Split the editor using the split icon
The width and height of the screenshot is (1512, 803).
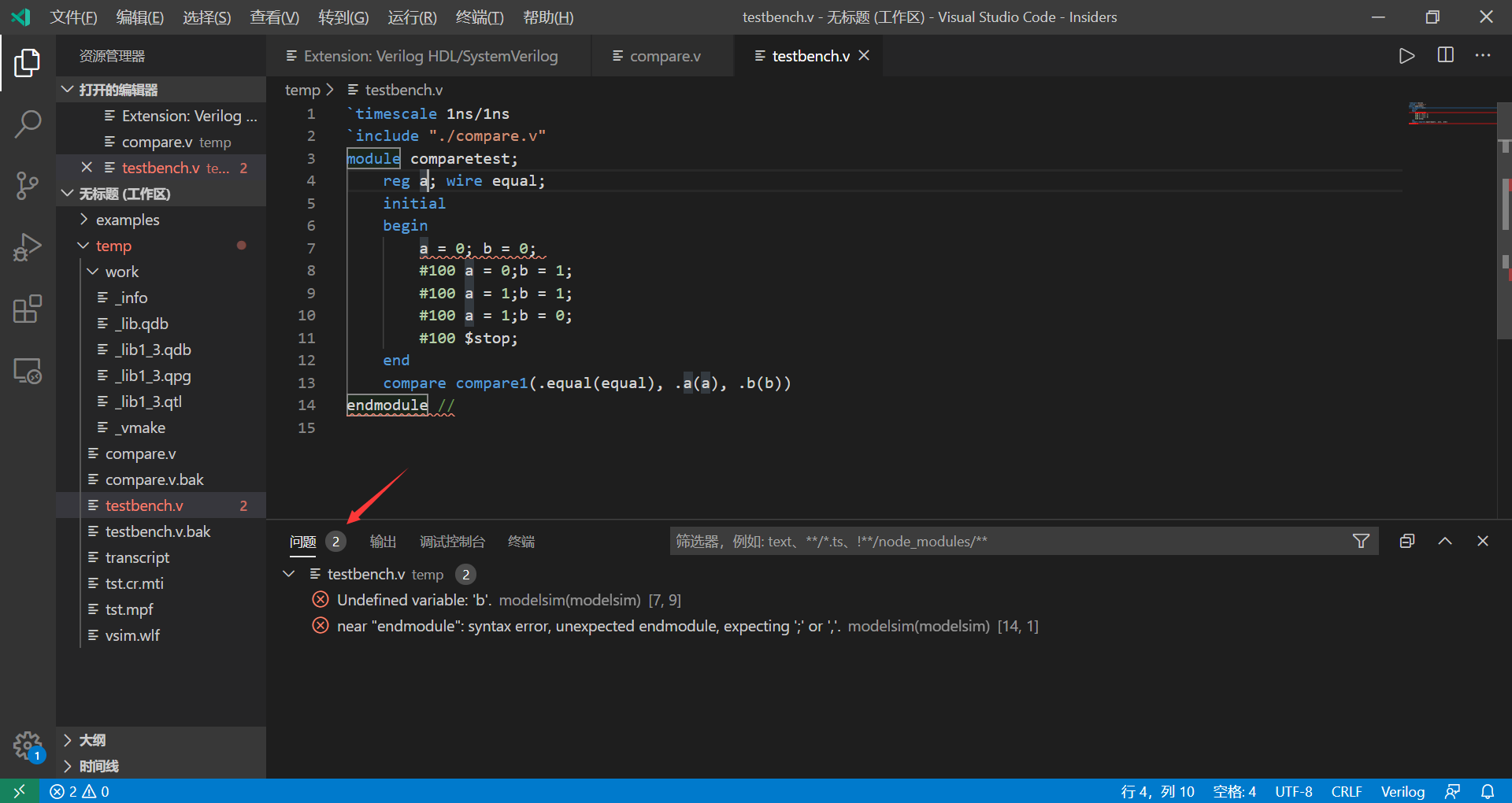click(x=1445, y=55)
